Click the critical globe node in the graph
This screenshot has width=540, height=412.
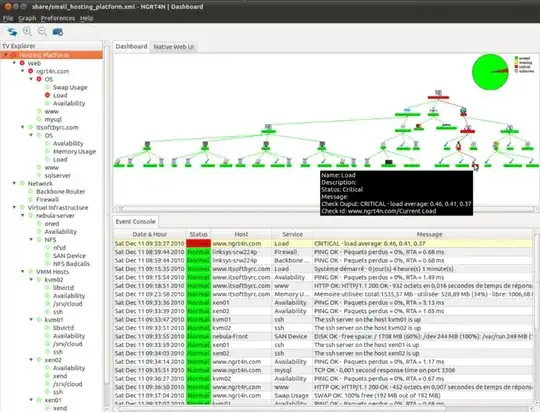[463, 111]
